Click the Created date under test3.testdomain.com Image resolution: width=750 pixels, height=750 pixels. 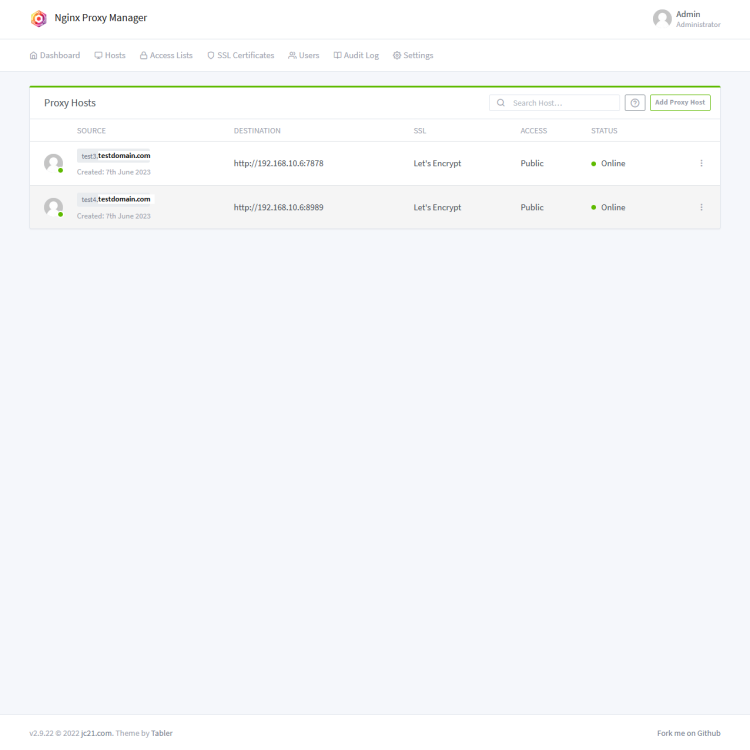coord(114,172)
